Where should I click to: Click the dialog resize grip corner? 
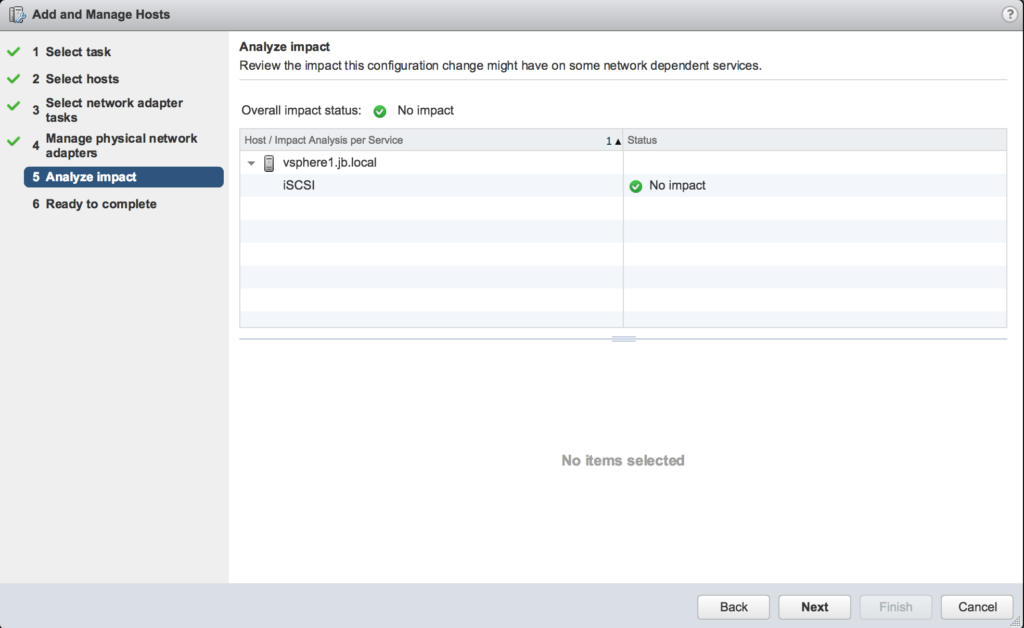1016,621
